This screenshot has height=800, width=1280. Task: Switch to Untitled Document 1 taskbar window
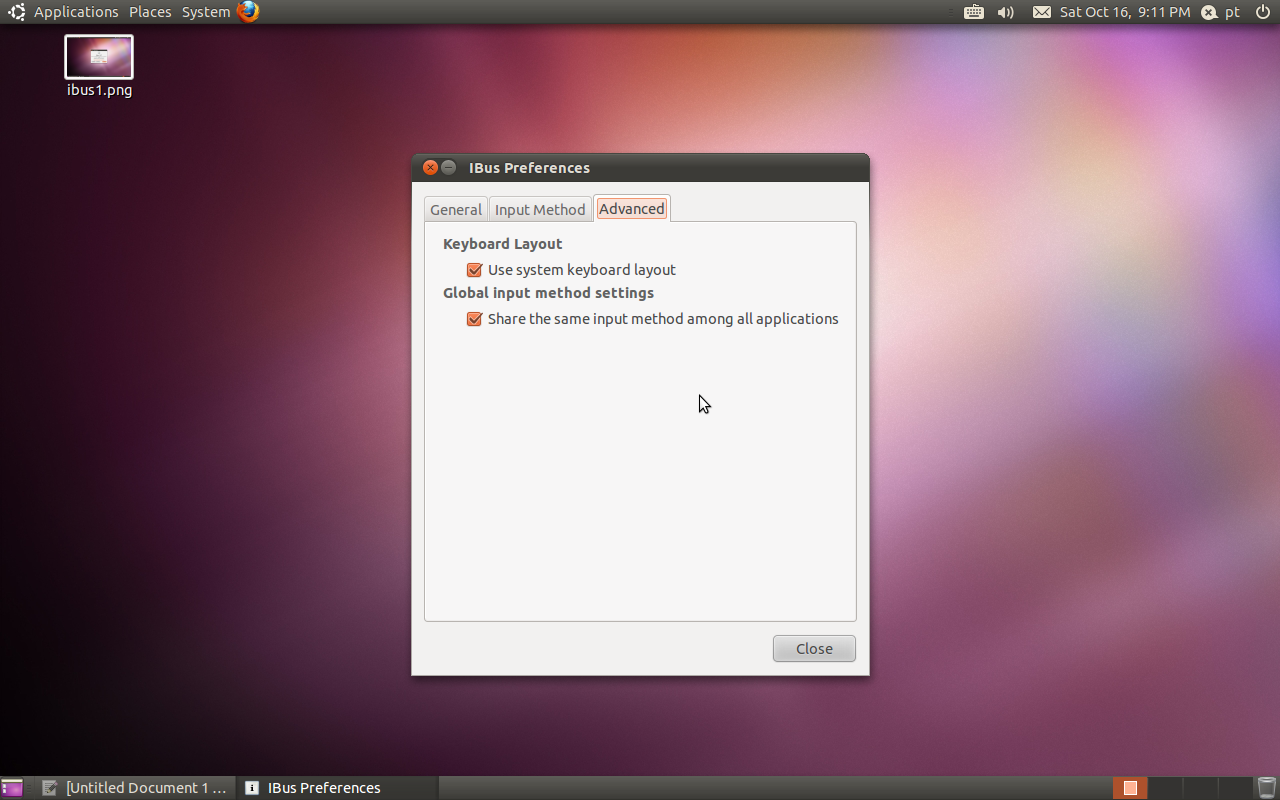pyautogui.click(x=135, y=788)
